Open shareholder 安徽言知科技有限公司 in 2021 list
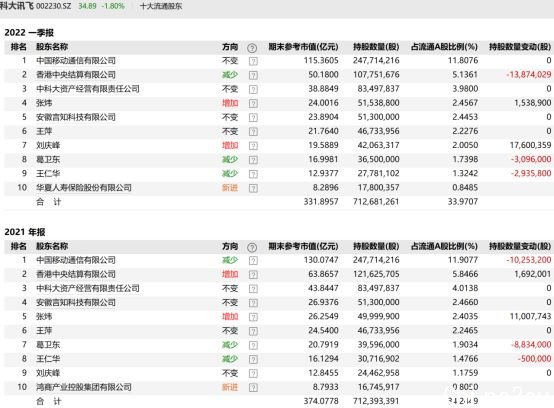Viewport: 554px width, 408px height. [x=76, y=302]
